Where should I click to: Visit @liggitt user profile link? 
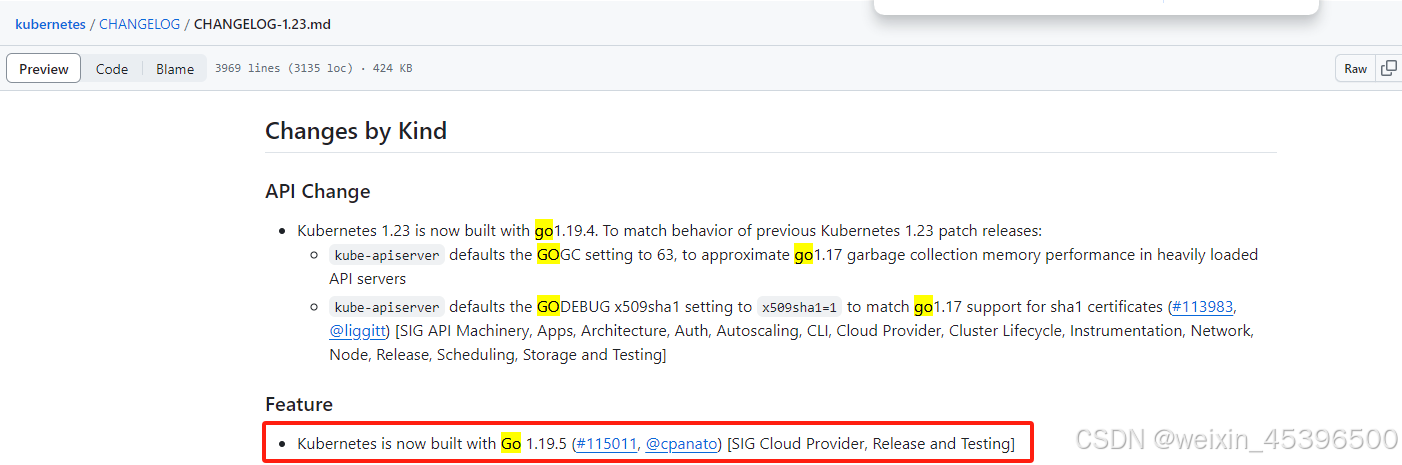pos(359,330)
